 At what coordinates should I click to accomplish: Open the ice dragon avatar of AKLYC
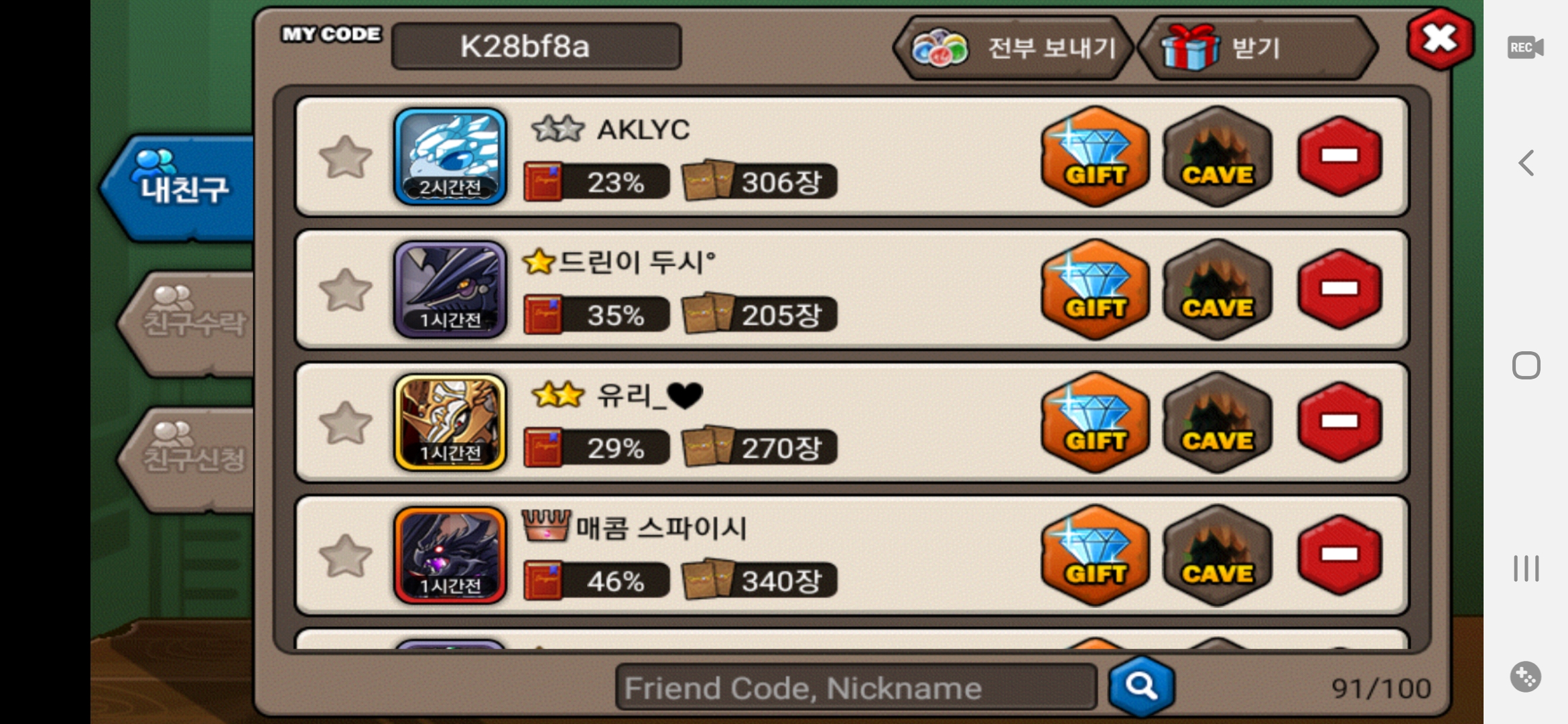[x=450, y=156]
